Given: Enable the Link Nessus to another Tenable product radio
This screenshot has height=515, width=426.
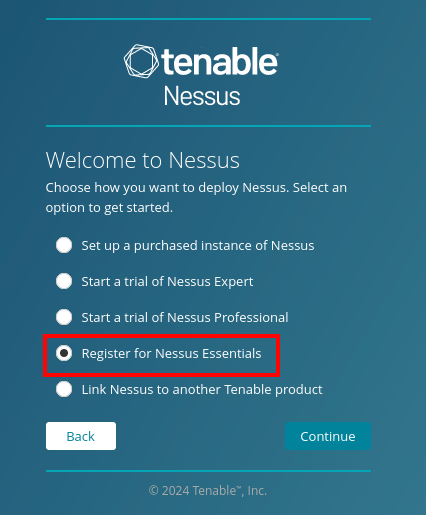Looking at the screenshot, I should (64, 389).
